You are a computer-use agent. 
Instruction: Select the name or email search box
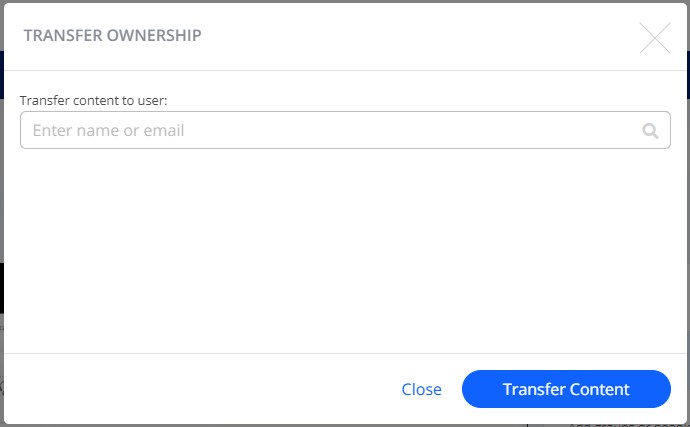tap(345, 130)
